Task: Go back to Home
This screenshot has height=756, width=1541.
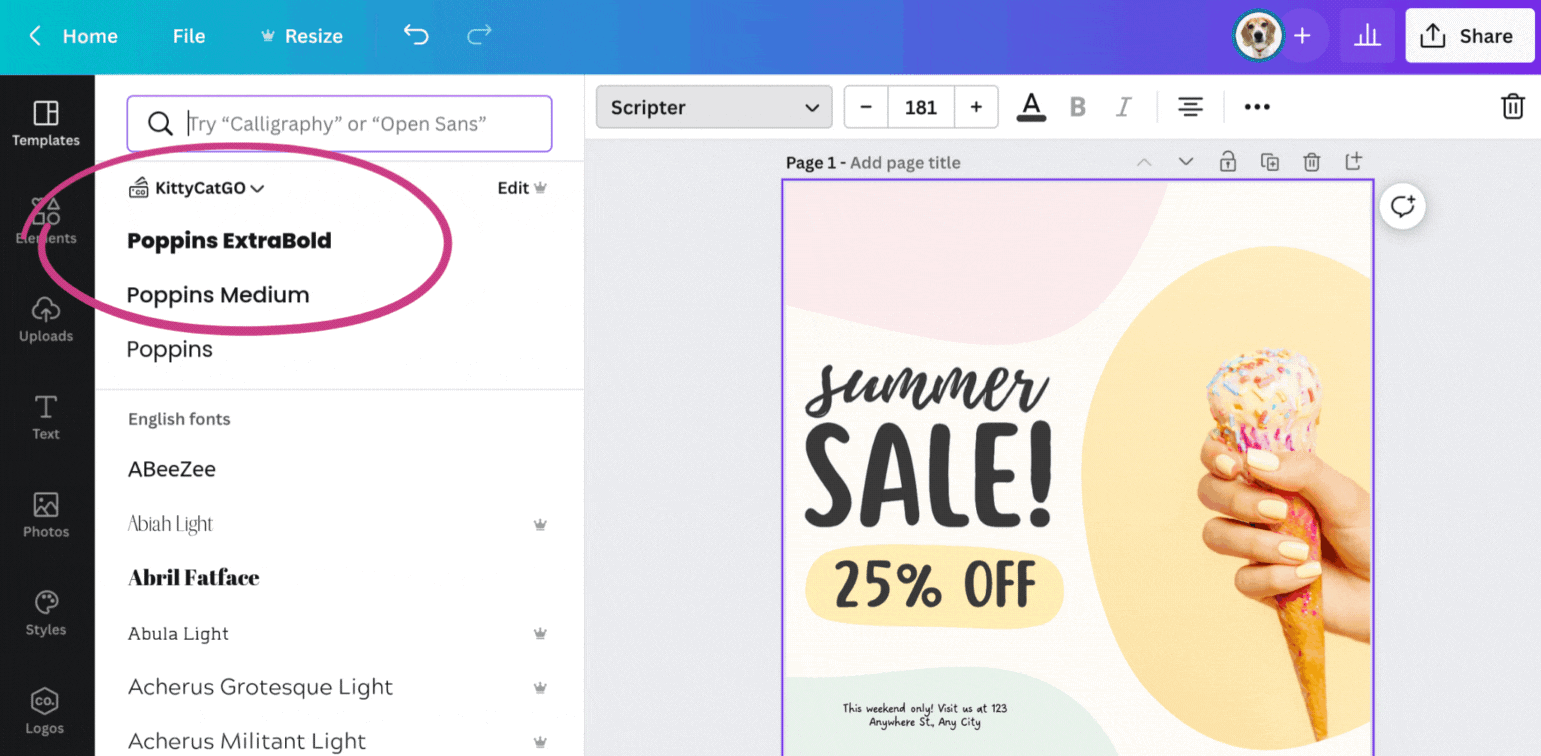Action: coord(73,36)
